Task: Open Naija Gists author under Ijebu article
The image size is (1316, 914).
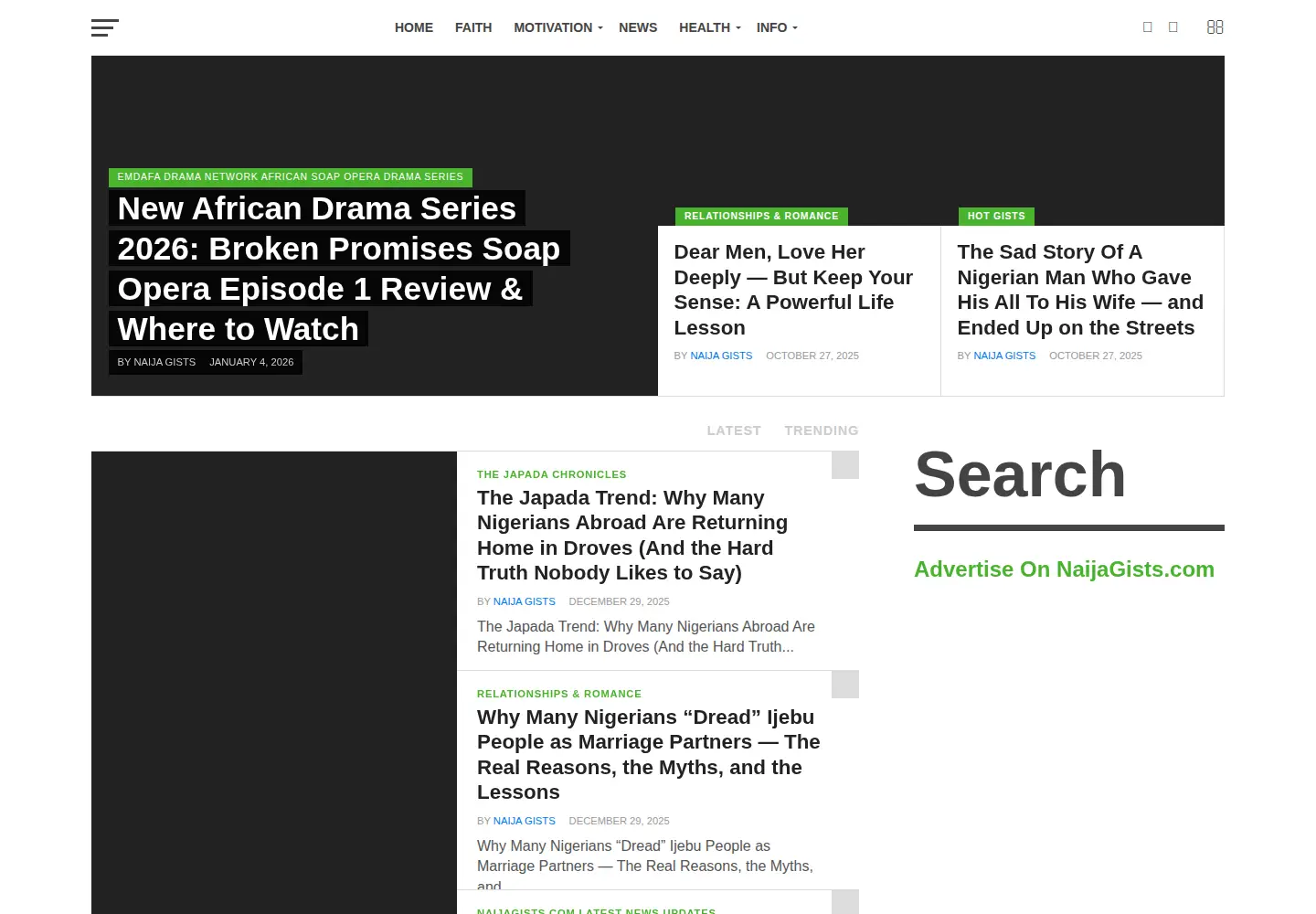Action: point(525,821)
